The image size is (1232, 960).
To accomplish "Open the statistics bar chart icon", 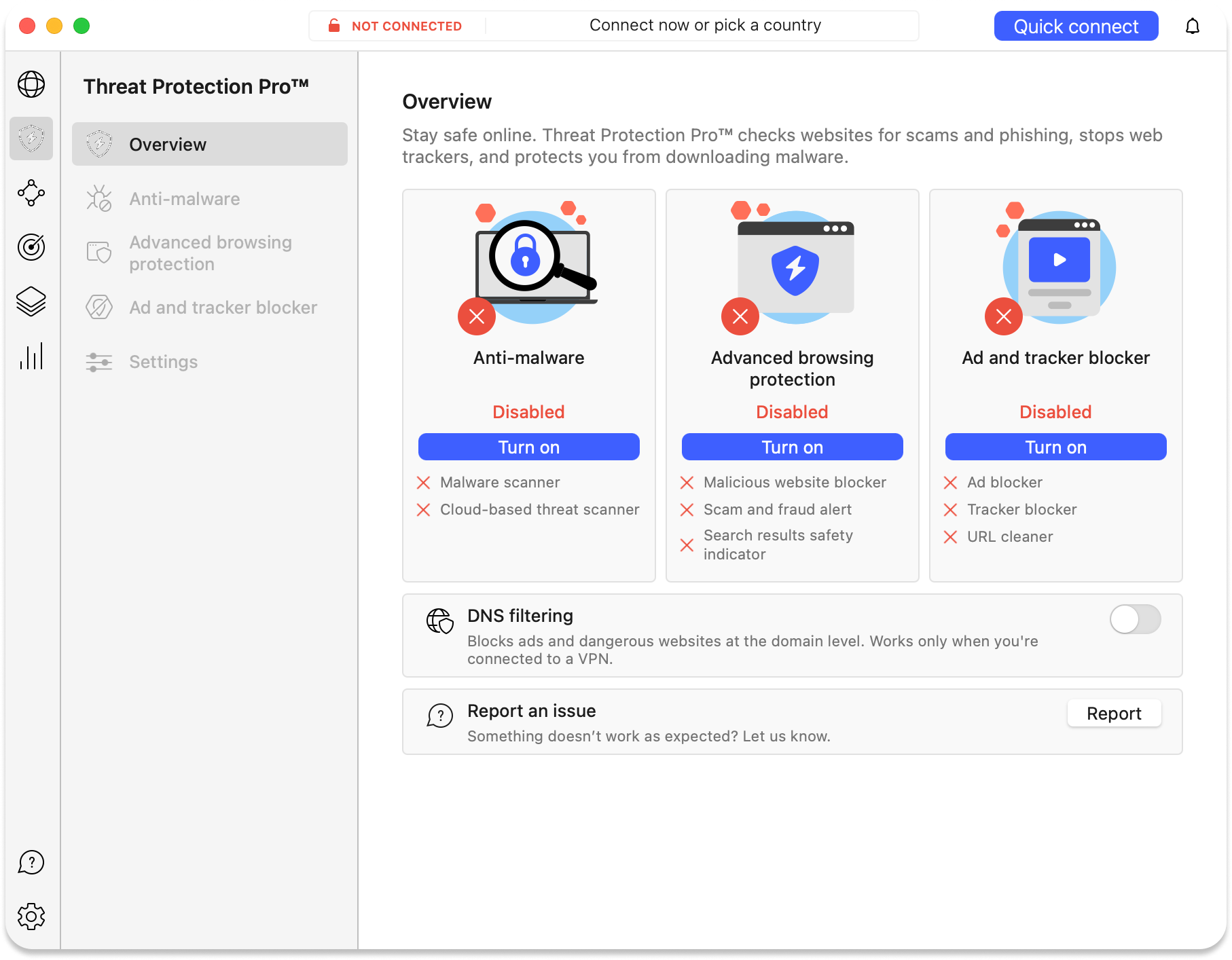I will pos(31,356).
